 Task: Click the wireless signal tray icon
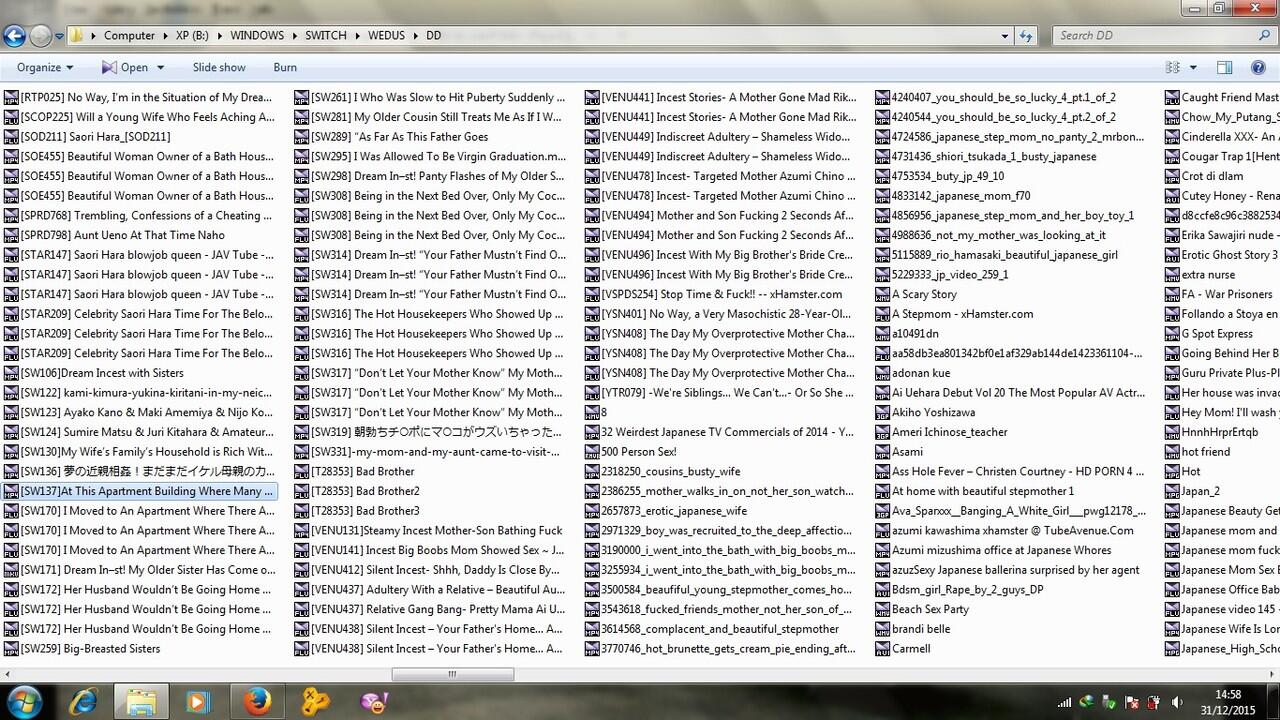point(1063,702)
